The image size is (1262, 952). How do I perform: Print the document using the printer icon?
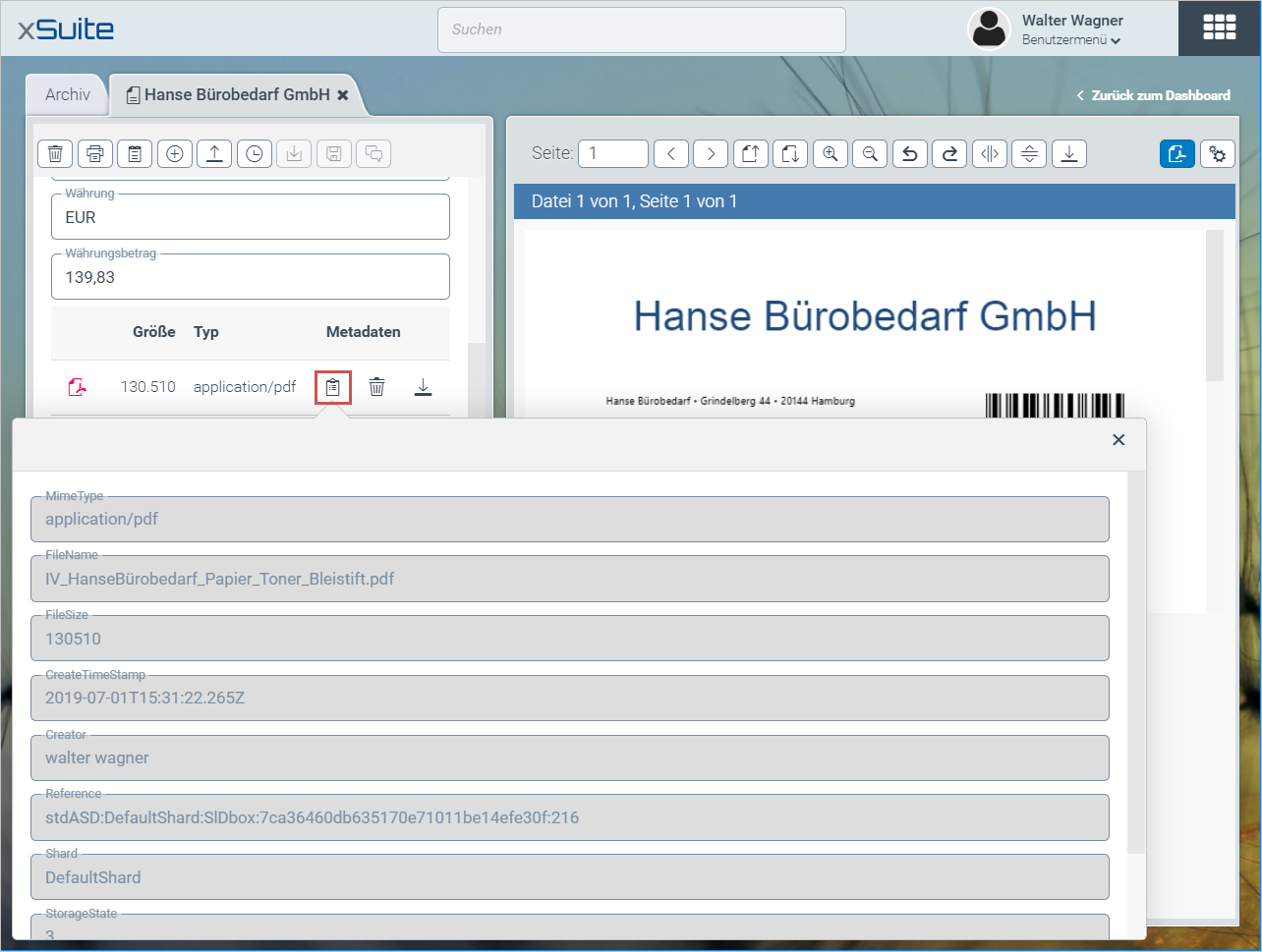coord(95,154)
